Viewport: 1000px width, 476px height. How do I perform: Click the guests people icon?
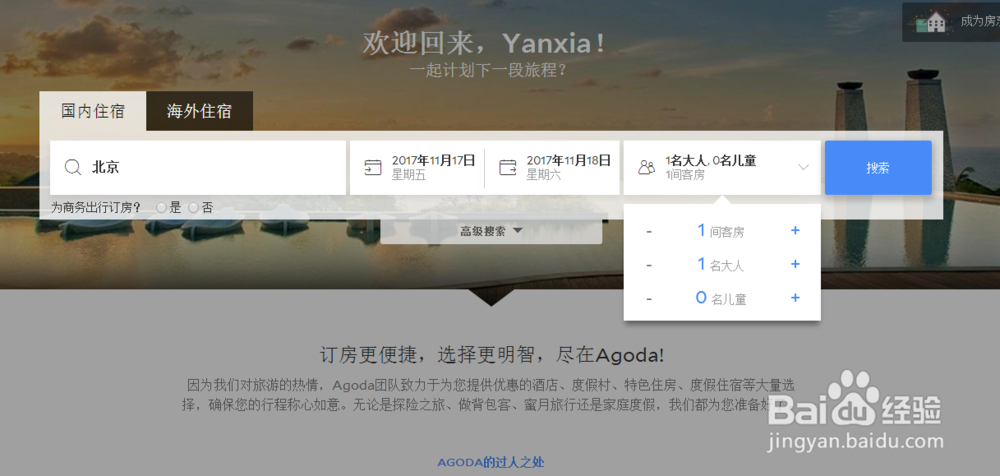646,168
